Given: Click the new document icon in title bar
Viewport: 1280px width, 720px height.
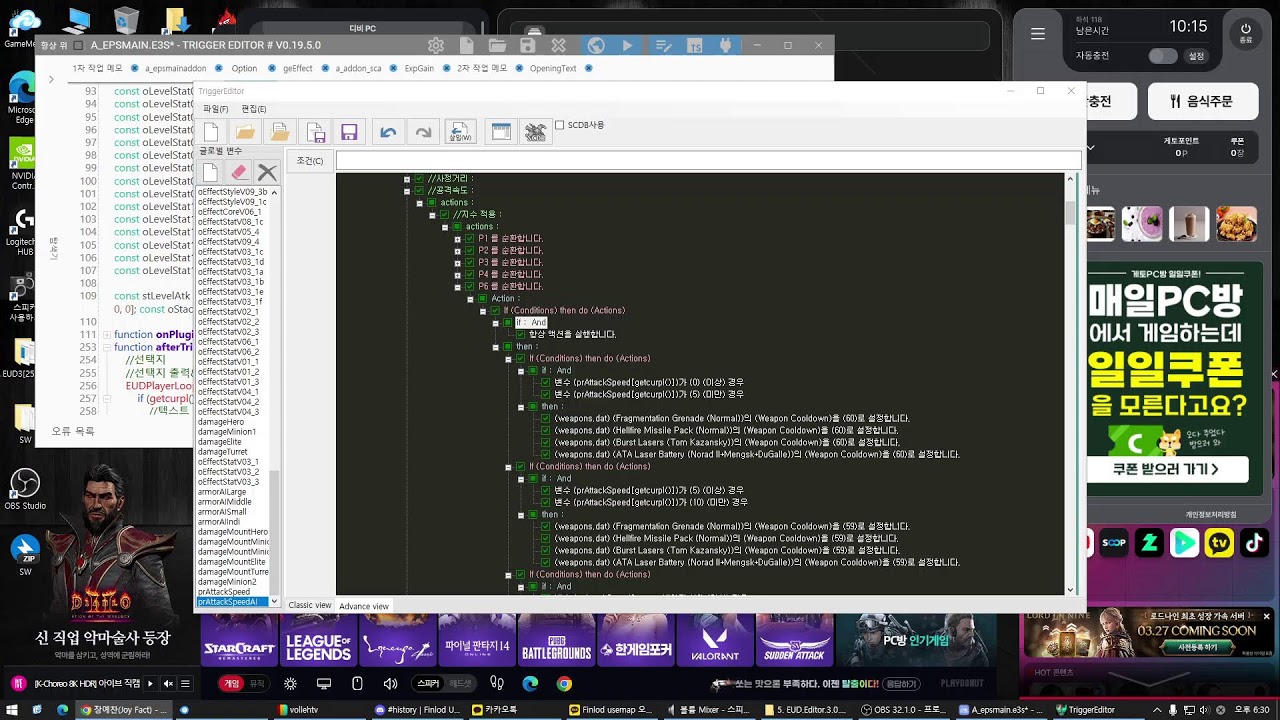Looking at the screenshot, I should coord(466,45).
